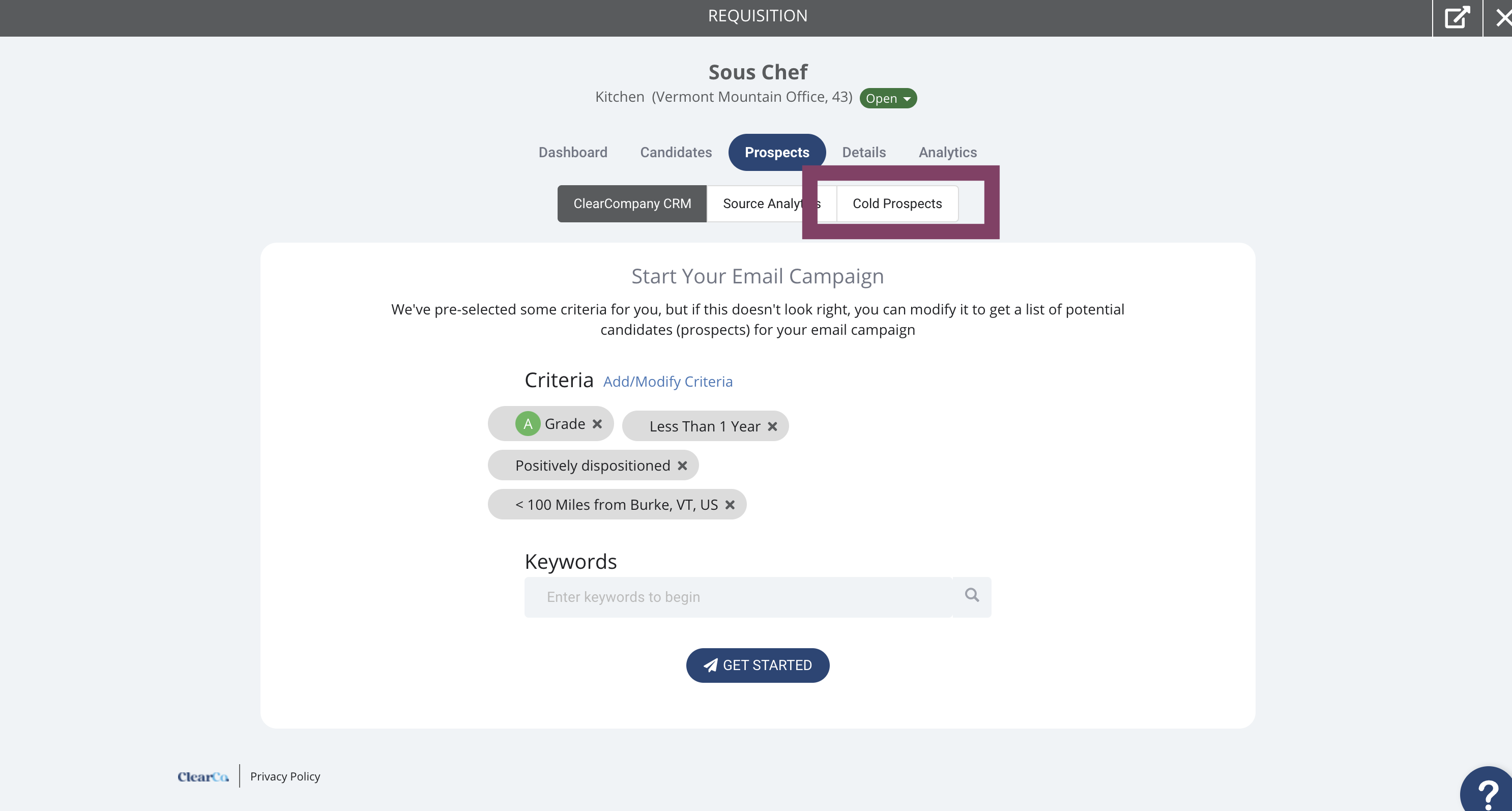Click the Add/Modify Criteria link

tap(668, 382)
